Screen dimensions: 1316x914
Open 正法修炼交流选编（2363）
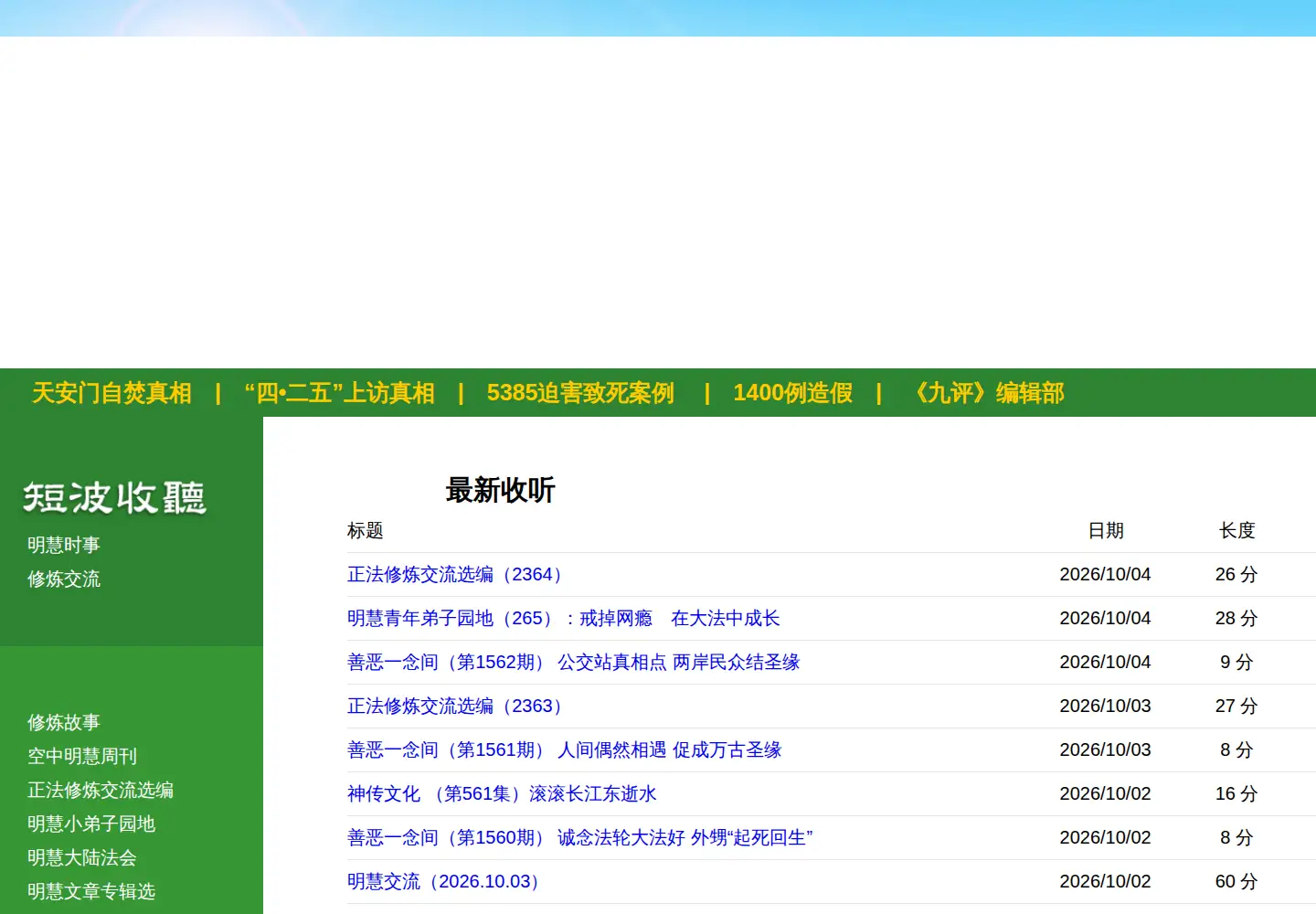(457, 706)
